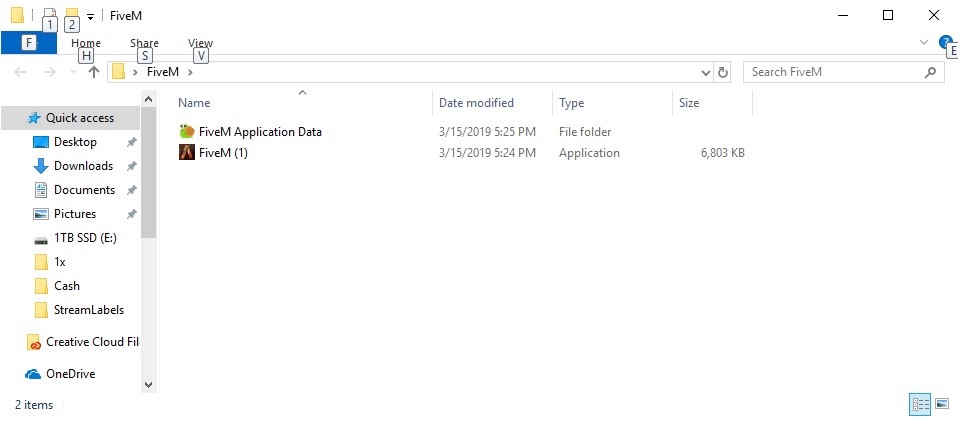Open the File ribbon tab
The height and width of the screenshot is (429, 966).
point(29,43)
